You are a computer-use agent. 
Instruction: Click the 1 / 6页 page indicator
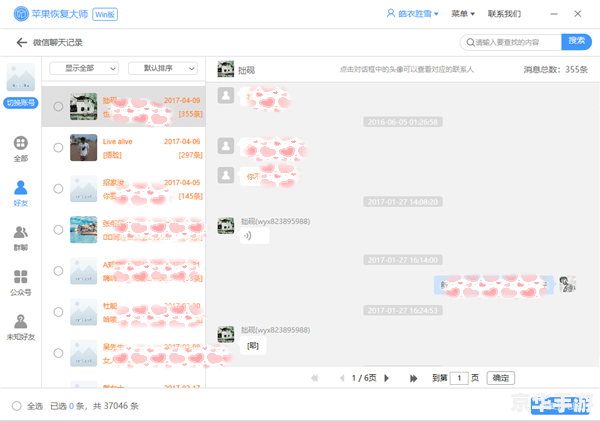coord(364,378)
